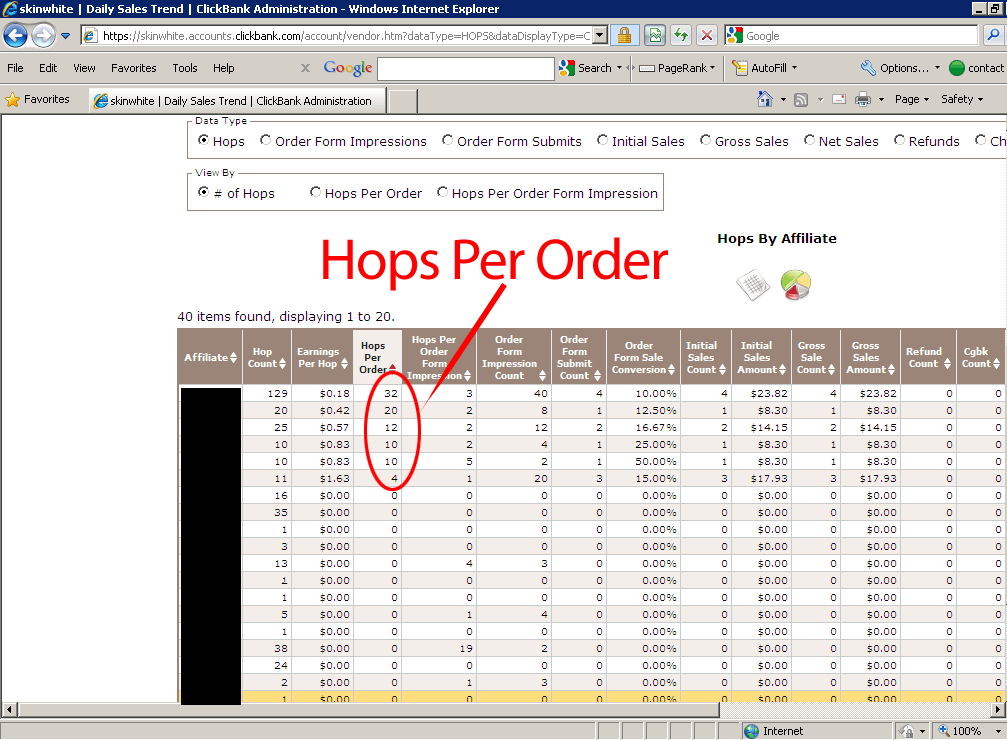The image size is (1007, 740).
Task: Click the browser Back arrow button
Action: 16,36
